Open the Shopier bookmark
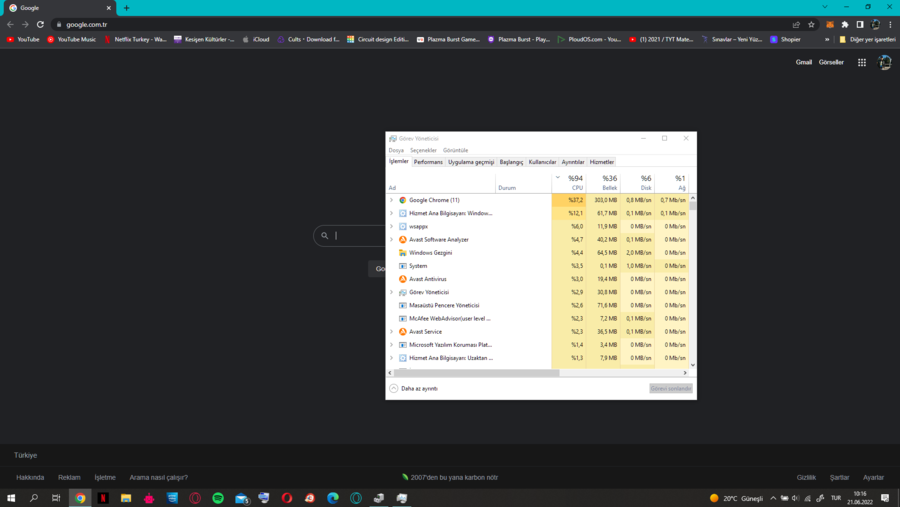 [785, 40]
